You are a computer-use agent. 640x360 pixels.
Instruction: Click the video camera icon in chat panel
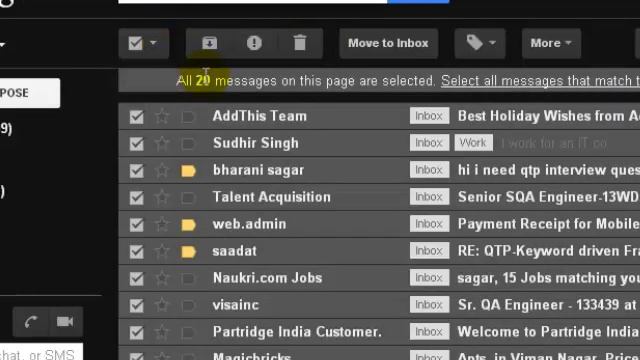tap(65, 322)
